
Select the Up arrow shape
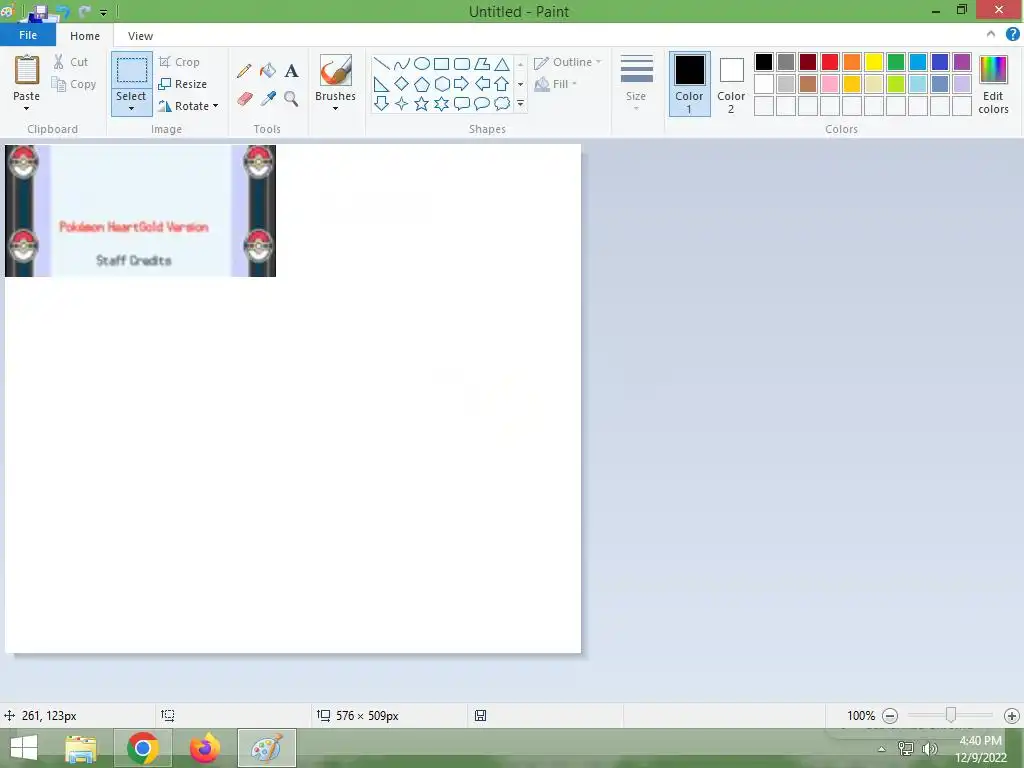click(x=502, y=84)
